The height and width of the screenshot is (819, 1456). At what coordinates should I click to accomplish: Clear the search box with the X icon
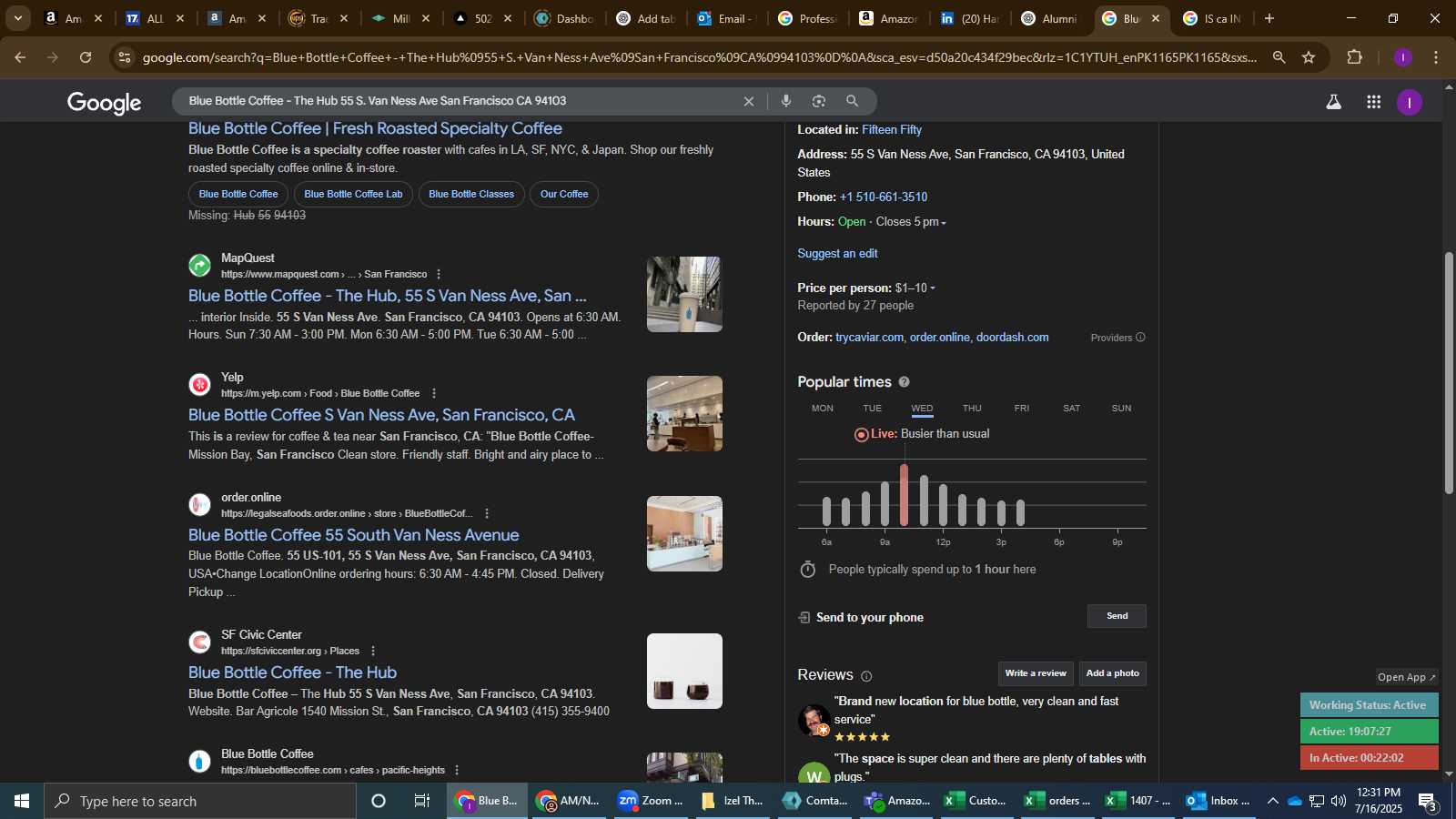[749, 101]
